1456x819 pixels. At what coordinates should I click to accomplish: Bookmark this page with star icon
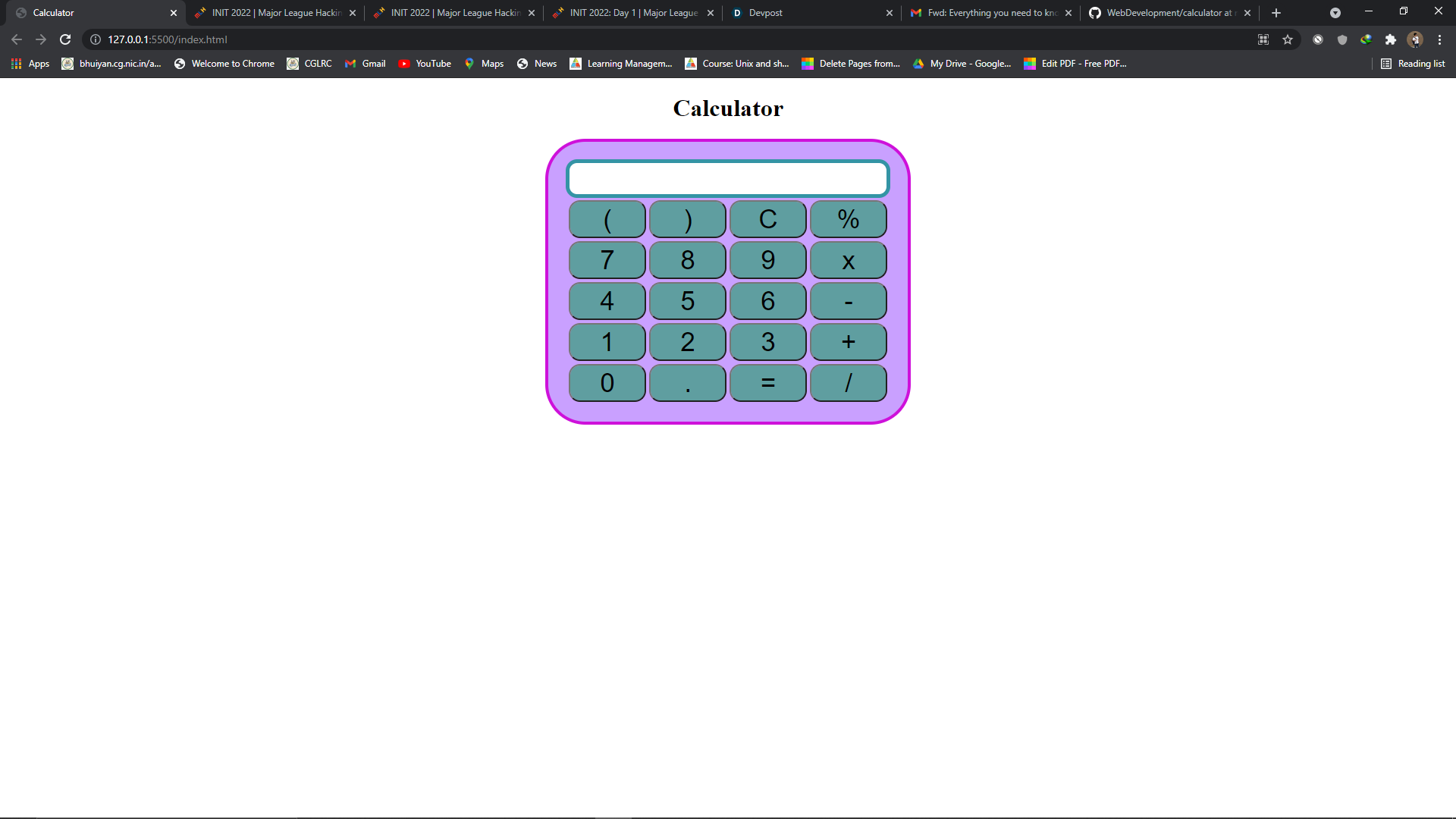1288,39
